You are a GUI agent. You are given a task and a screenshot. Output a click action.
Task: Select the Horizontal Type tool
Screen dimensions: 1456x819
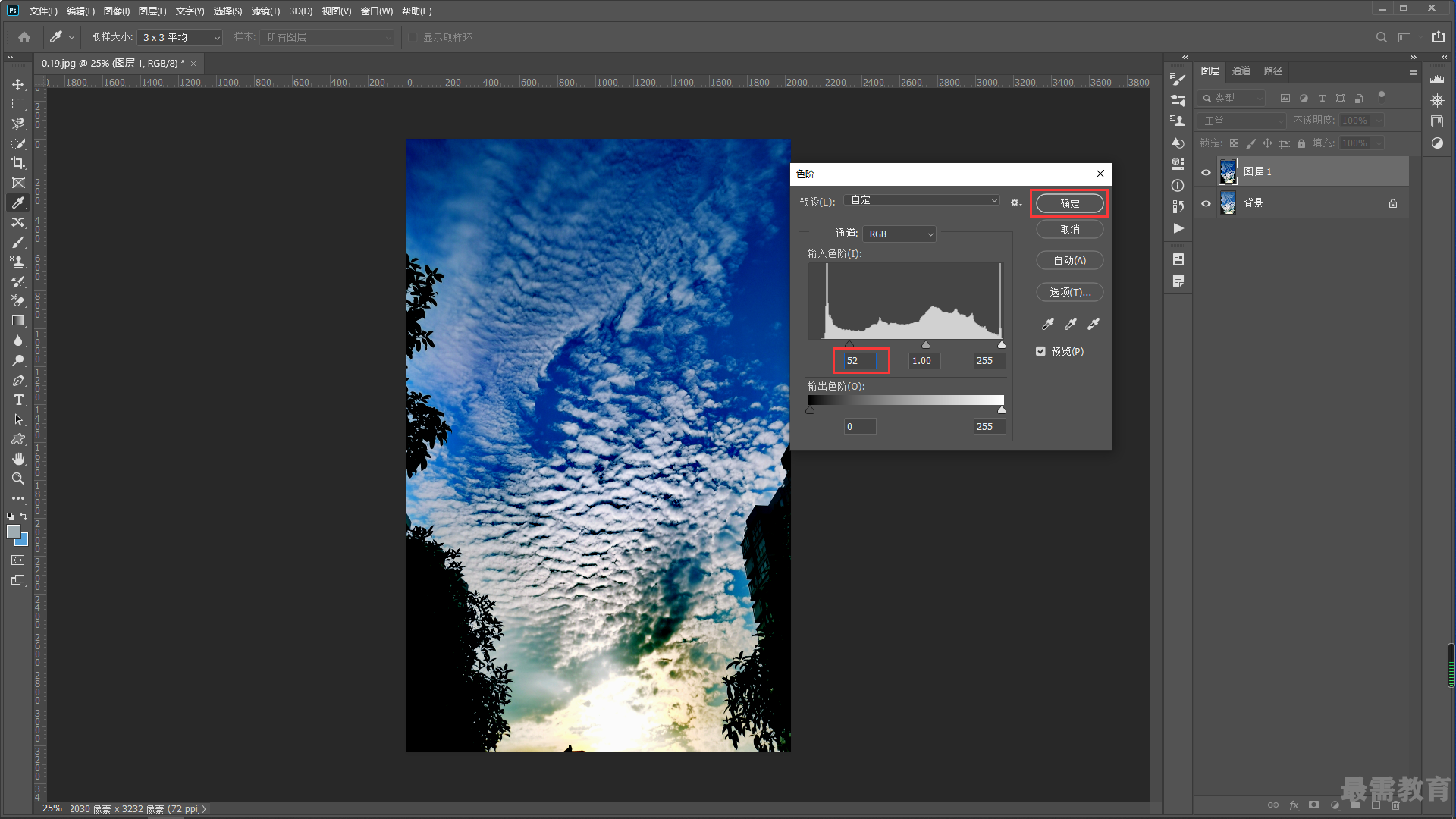(x=18, y=400)
